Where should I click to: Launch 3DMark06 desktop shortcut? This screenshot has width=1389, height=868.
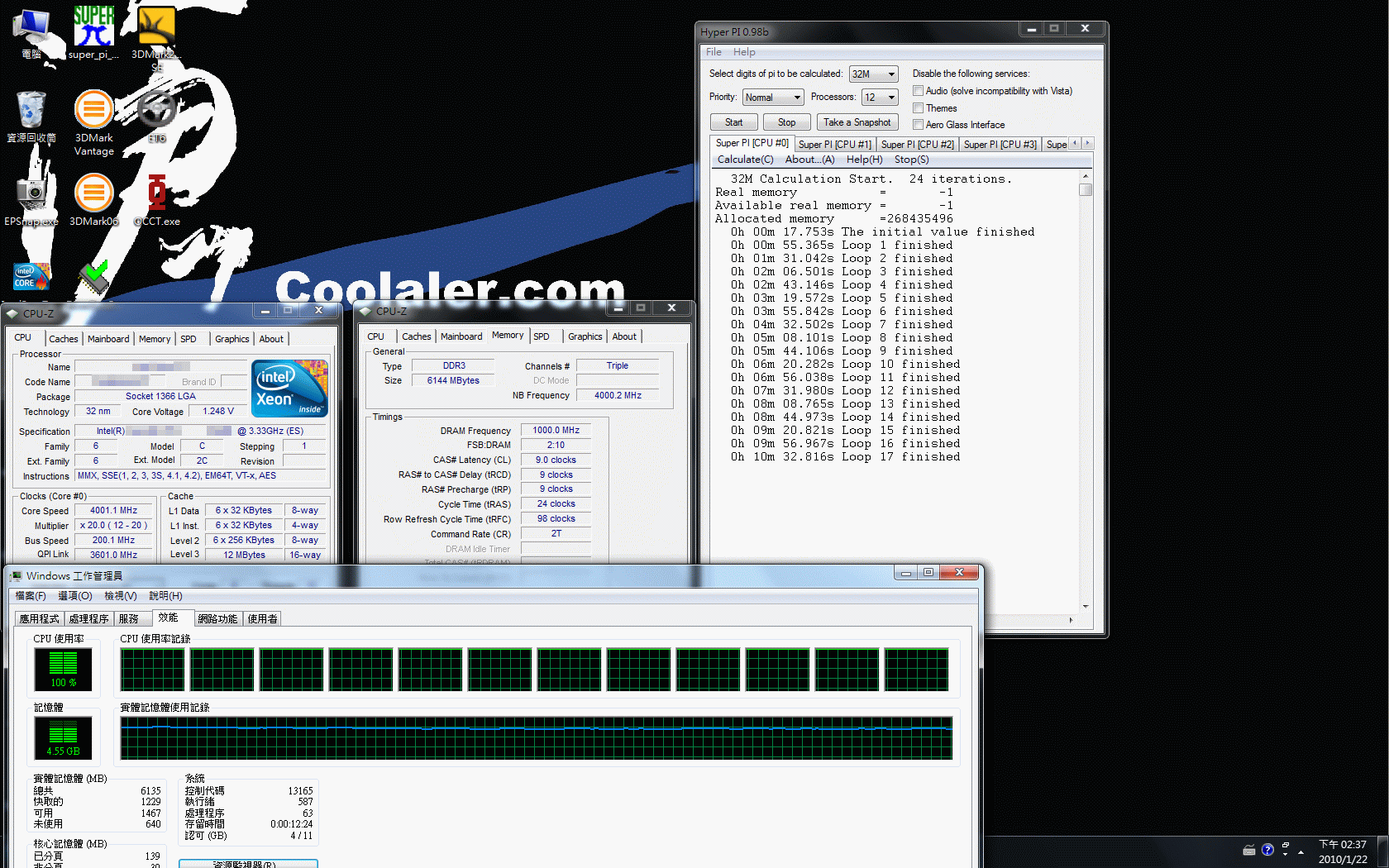[93, 198]
